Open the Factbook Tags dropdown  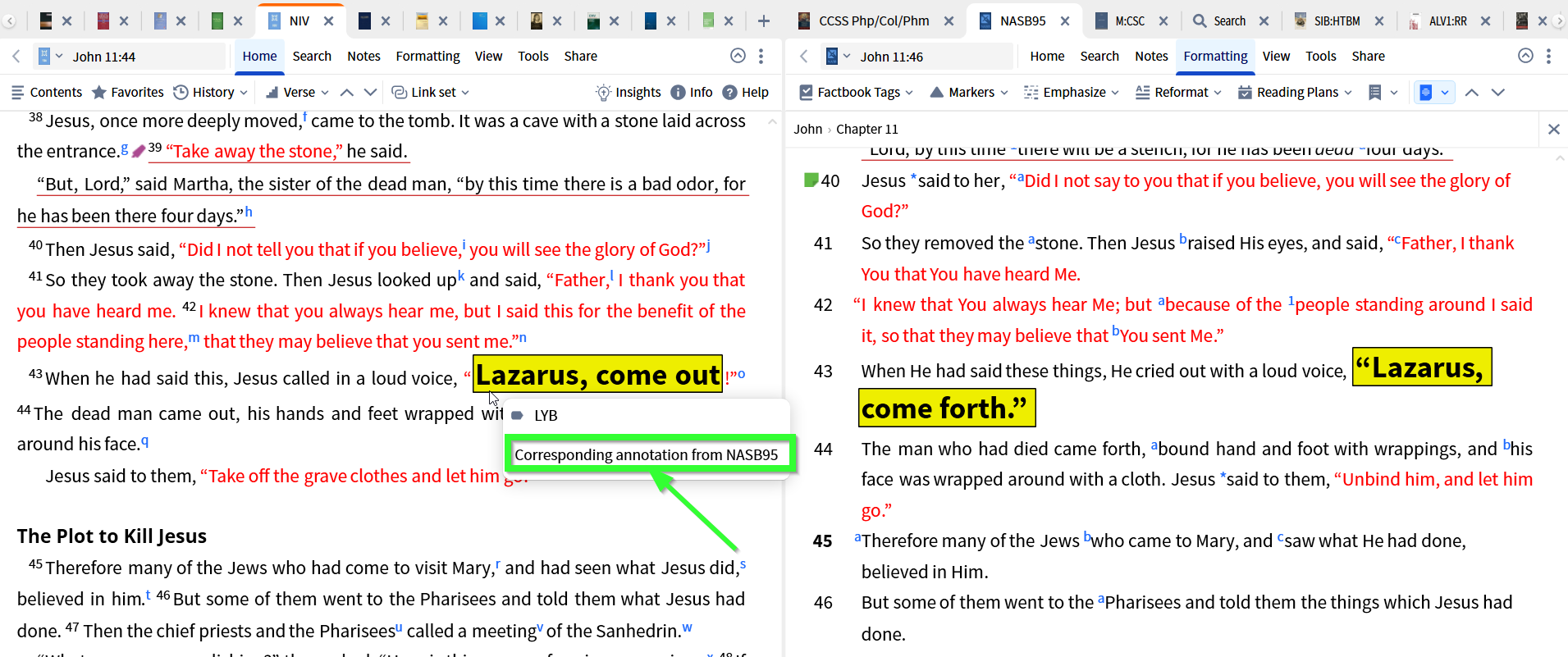tap(856, 92)
